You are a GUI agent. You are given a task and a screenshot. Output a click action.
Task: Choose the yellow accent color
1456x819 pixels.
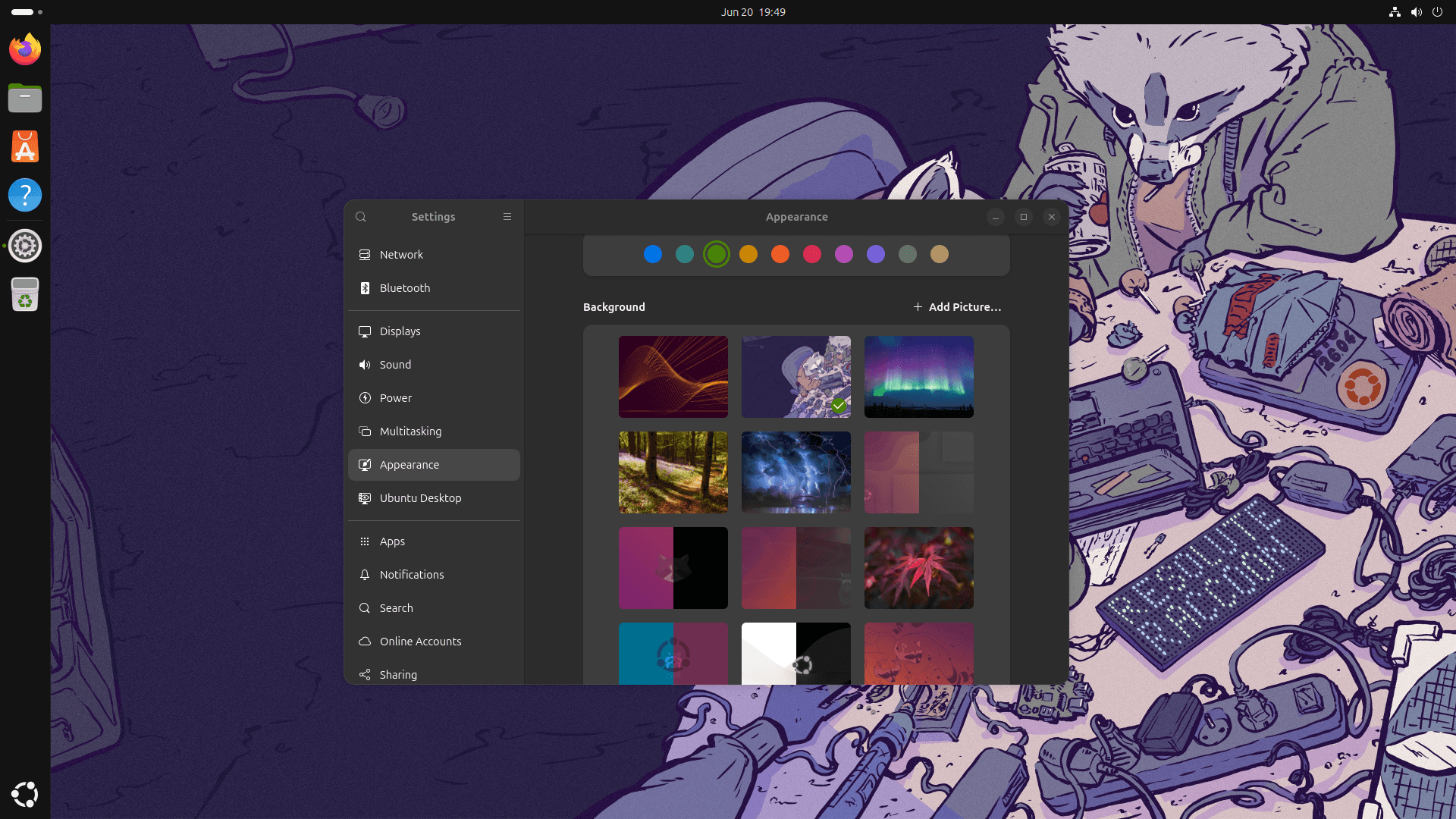(x=748, y=254)
